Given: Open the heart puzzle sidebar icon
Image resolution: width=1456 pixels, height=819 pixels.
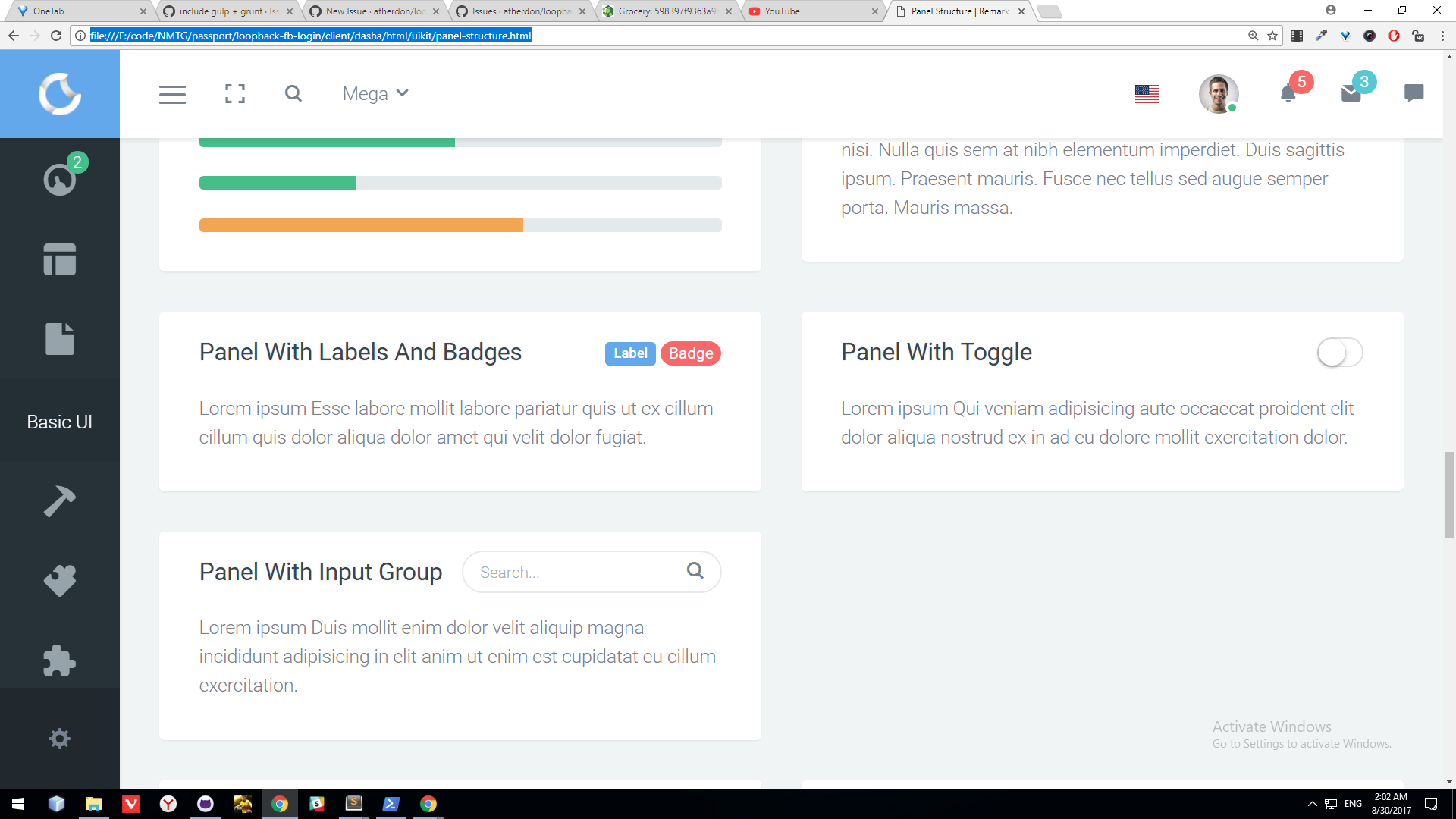Looking at the screenshot, I should [x=60, y=581].
